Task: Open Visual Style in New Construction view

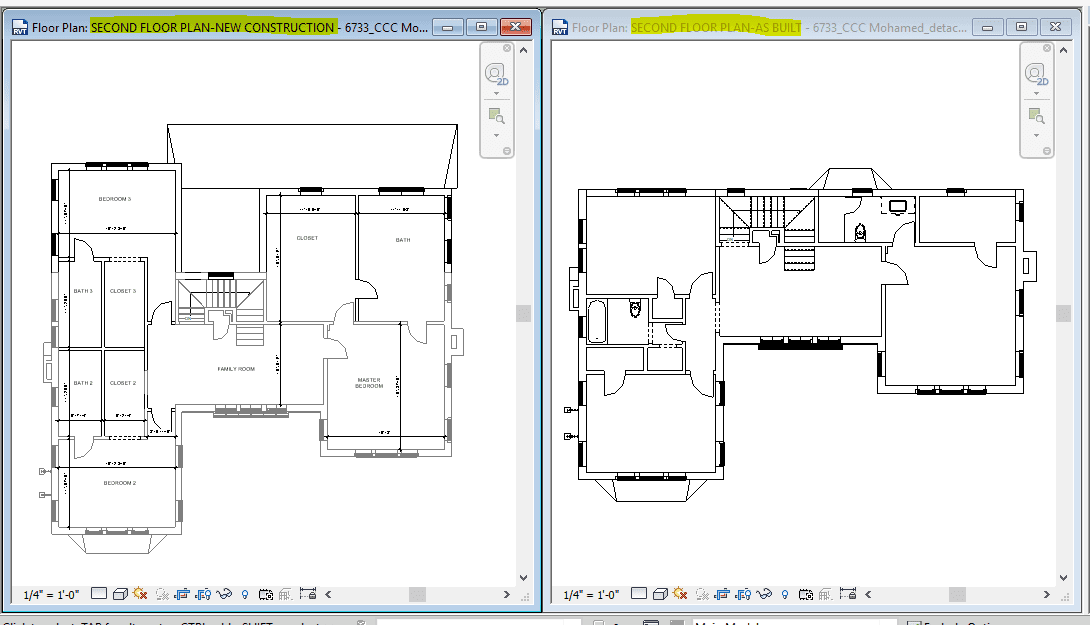Action: tap(119, 594)
